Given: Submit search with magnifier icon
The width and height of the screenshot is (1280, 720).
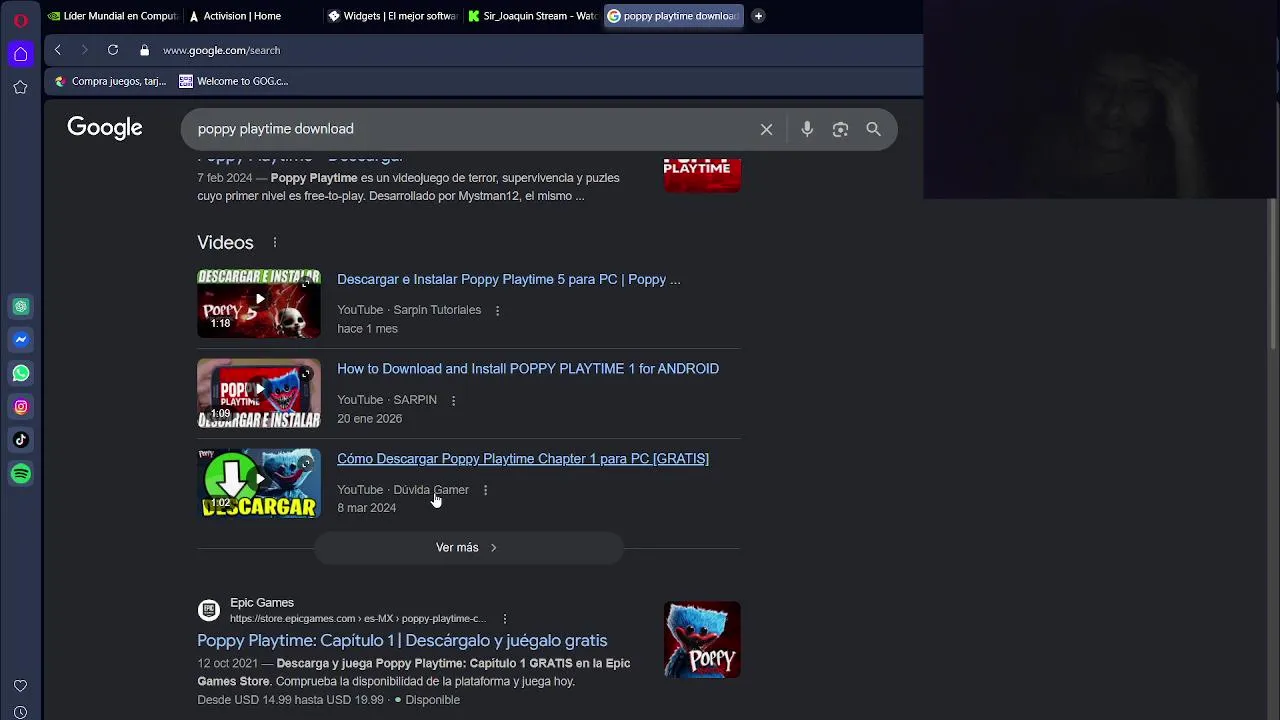Looking at the screenshot, I should point(873,129).
